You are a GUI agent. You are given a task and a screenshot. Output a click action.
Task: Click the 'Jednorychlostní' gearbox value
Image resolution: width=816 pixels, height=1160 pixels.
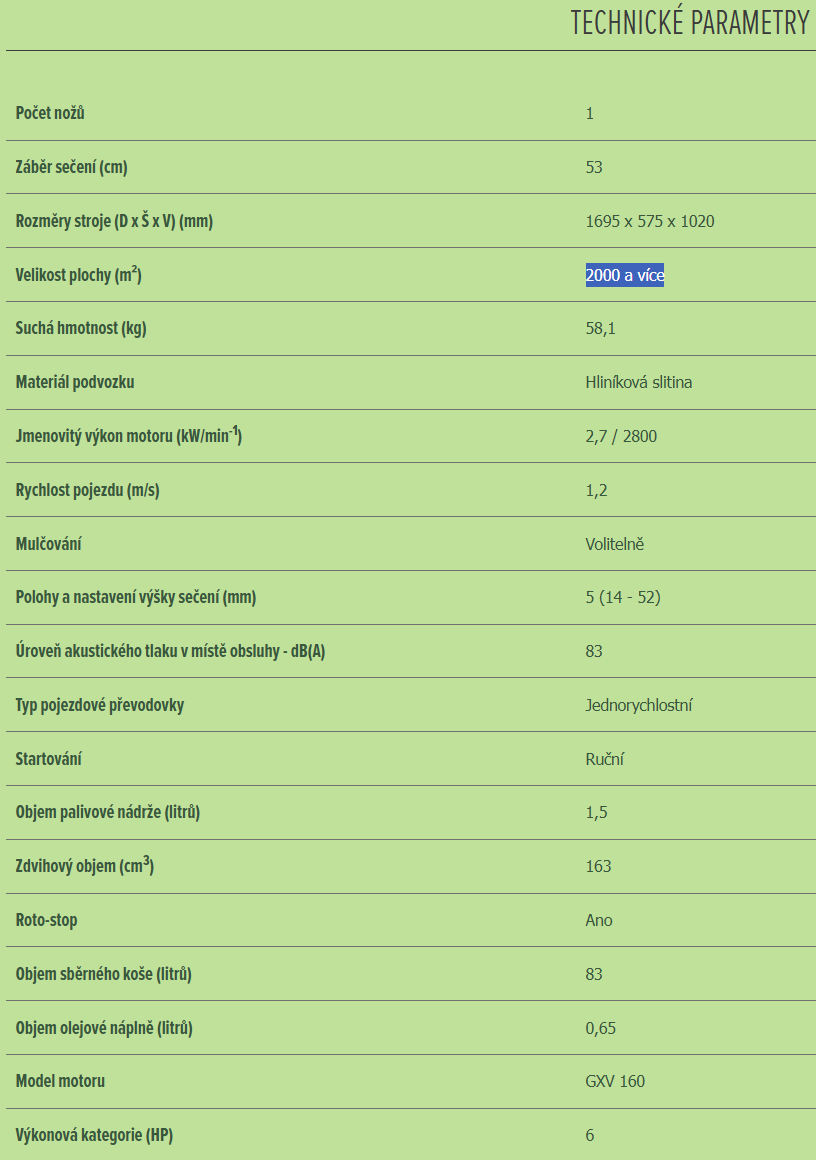(x=639, y=705)
